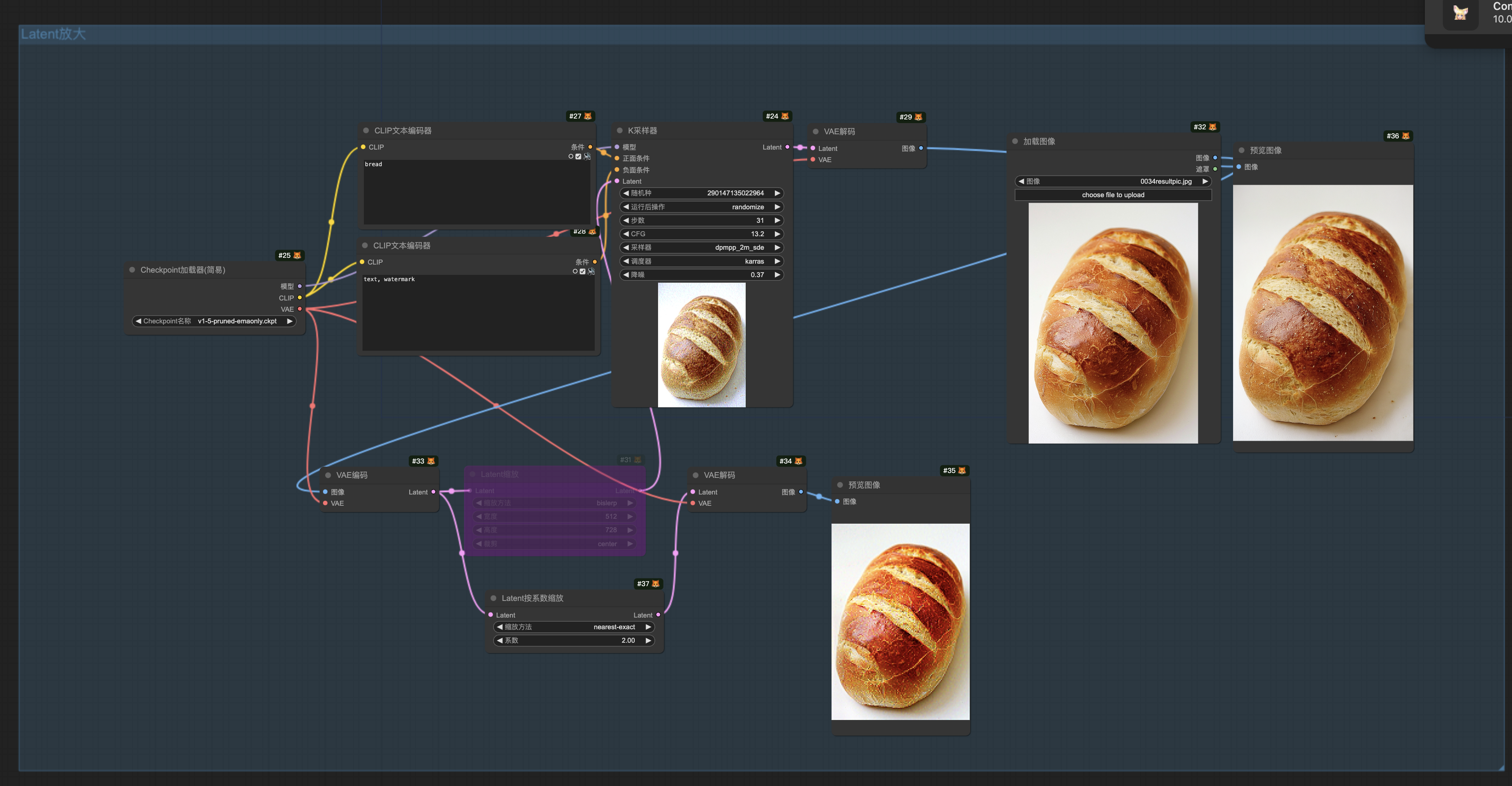Click speaker icon in bread CLIP encoder
This screenshot has width=1512, height=786.
click(587, 156)
